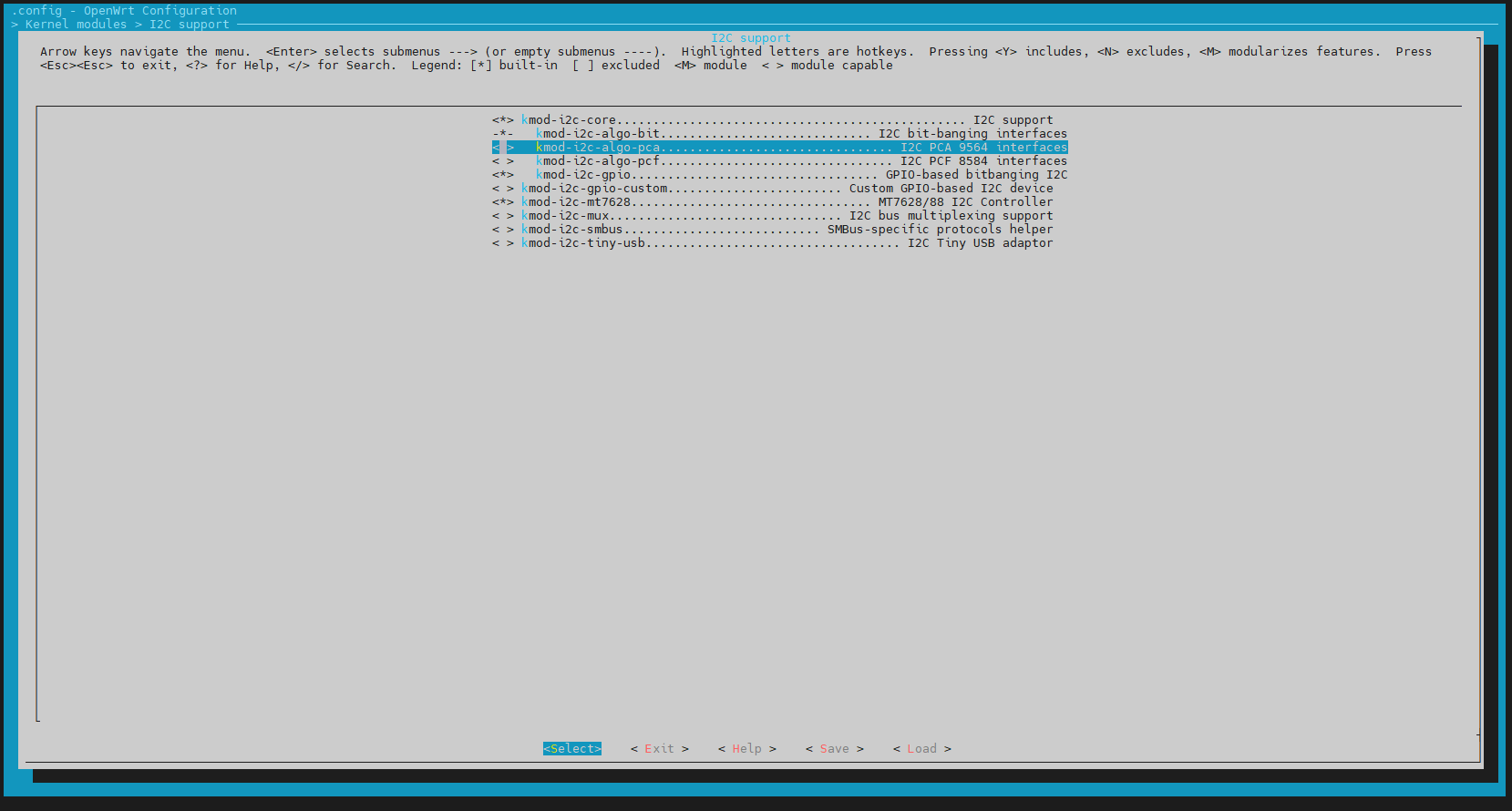
Task: Click the Load button
Action: [921, 749]
